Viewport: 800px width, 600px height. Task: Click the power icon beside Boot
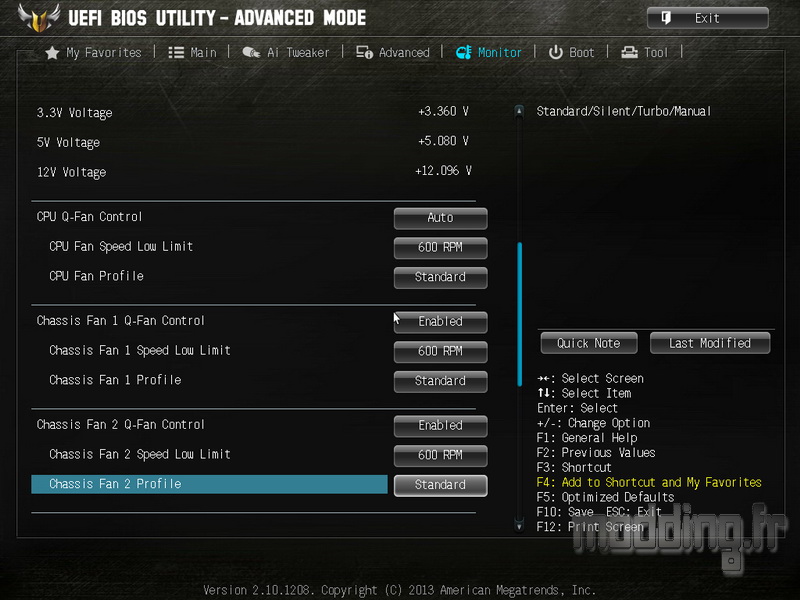click(x=556, y=53)
